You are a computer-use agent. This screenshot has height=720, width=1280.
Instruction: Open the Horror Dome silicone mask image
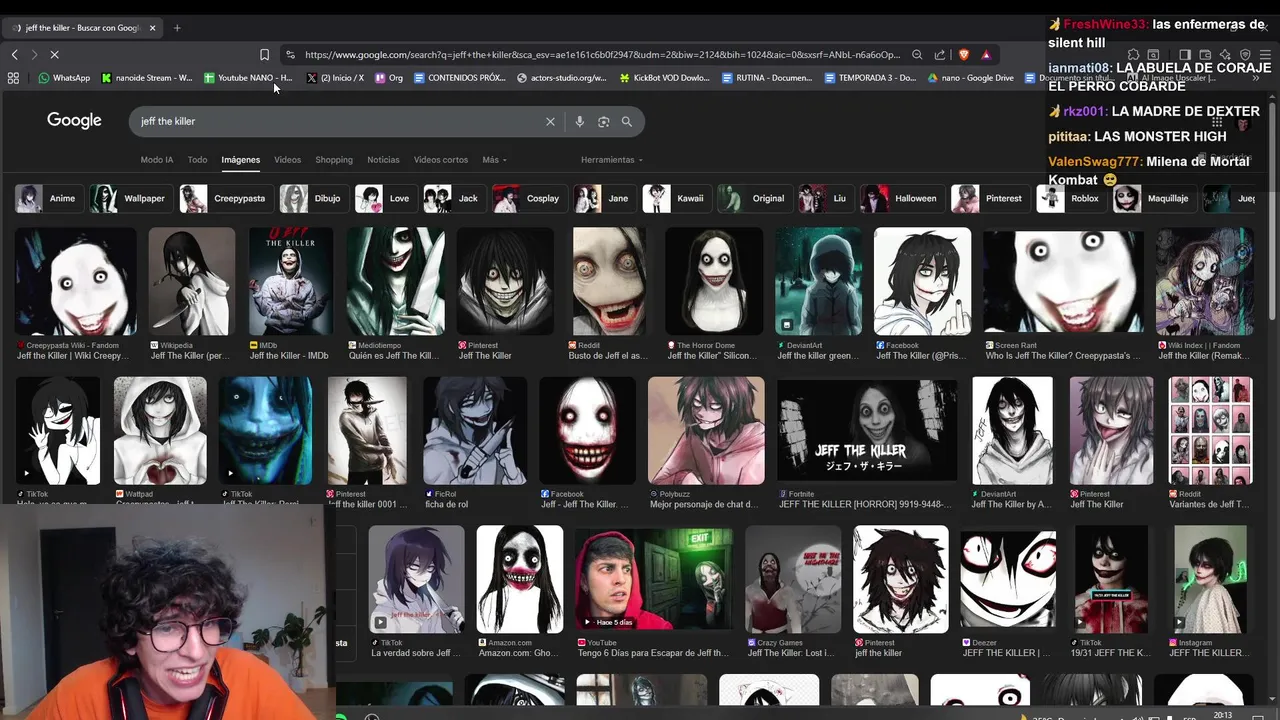(x=714, y=281)
